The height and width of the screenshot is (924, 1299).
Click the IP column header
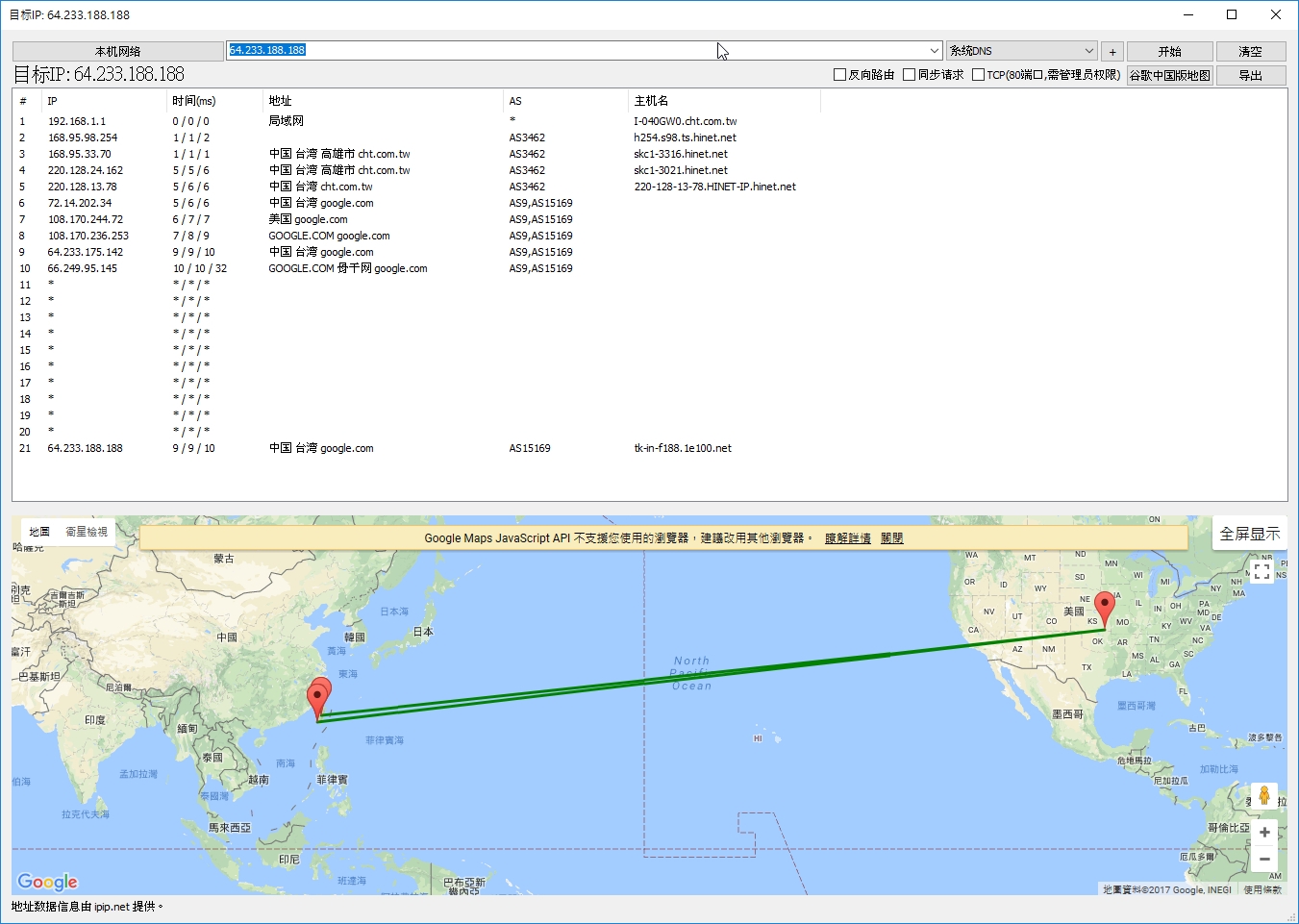[104, 101]
